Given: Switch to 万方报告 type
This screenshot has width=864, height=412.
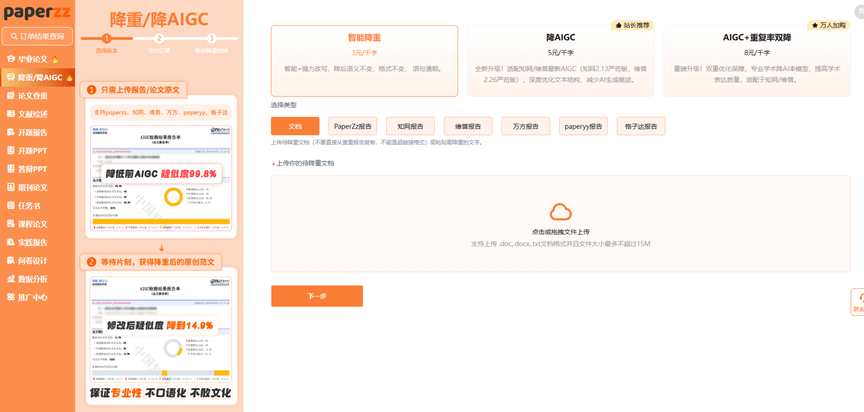Looking at the screenshot, I should pos(526,126).
